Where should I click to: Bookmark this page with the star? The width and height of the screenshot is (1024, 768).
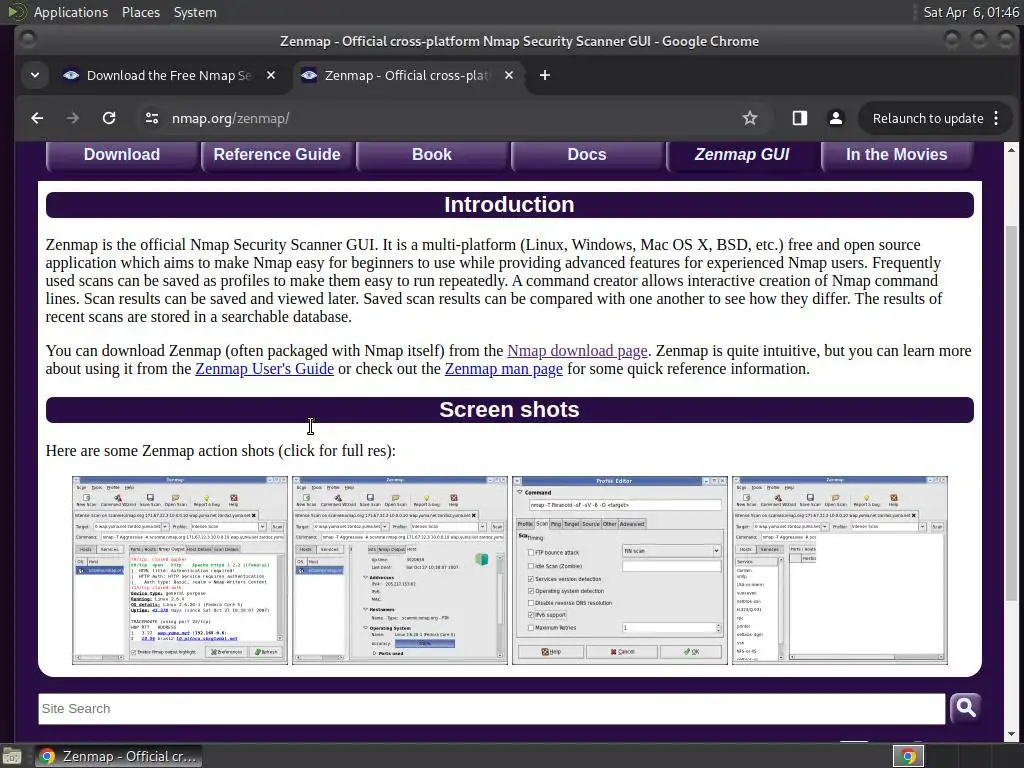point(750,118)
